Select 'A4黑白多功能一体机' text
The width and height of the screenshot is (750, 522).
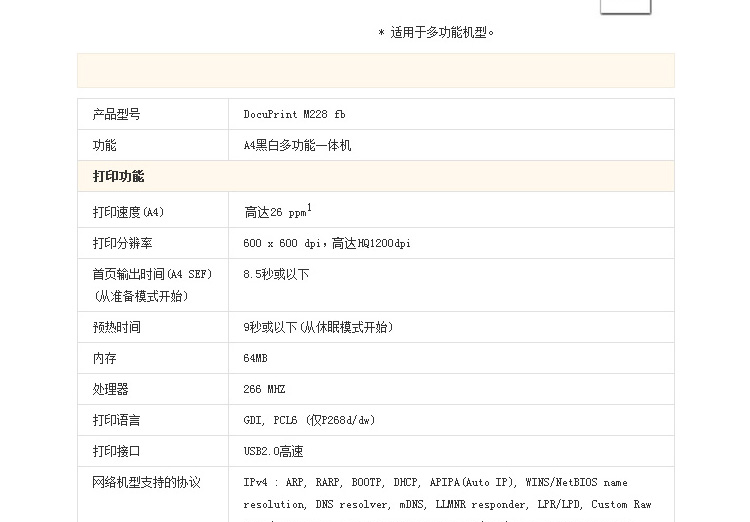point(297,145)
